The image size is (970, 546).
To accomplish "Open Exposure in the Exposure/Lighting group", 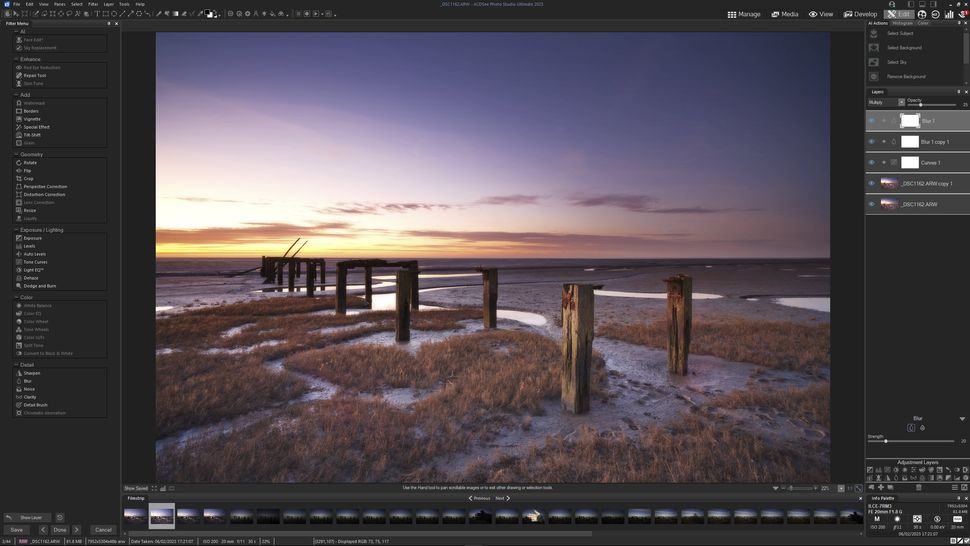I will [32, 238].
